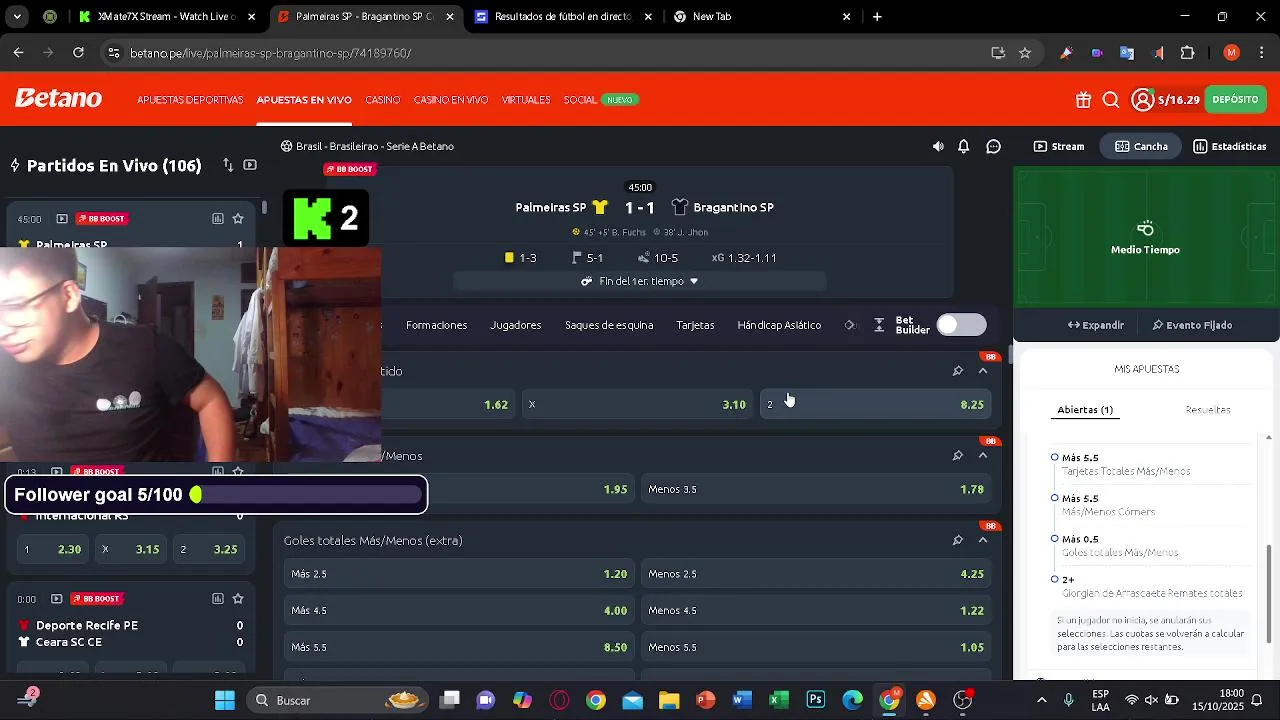The width and height of the screenshot is (1280, 720).
Task: Bet on Menos 4.5 at 1.22
Action: (x=816, y=611)
